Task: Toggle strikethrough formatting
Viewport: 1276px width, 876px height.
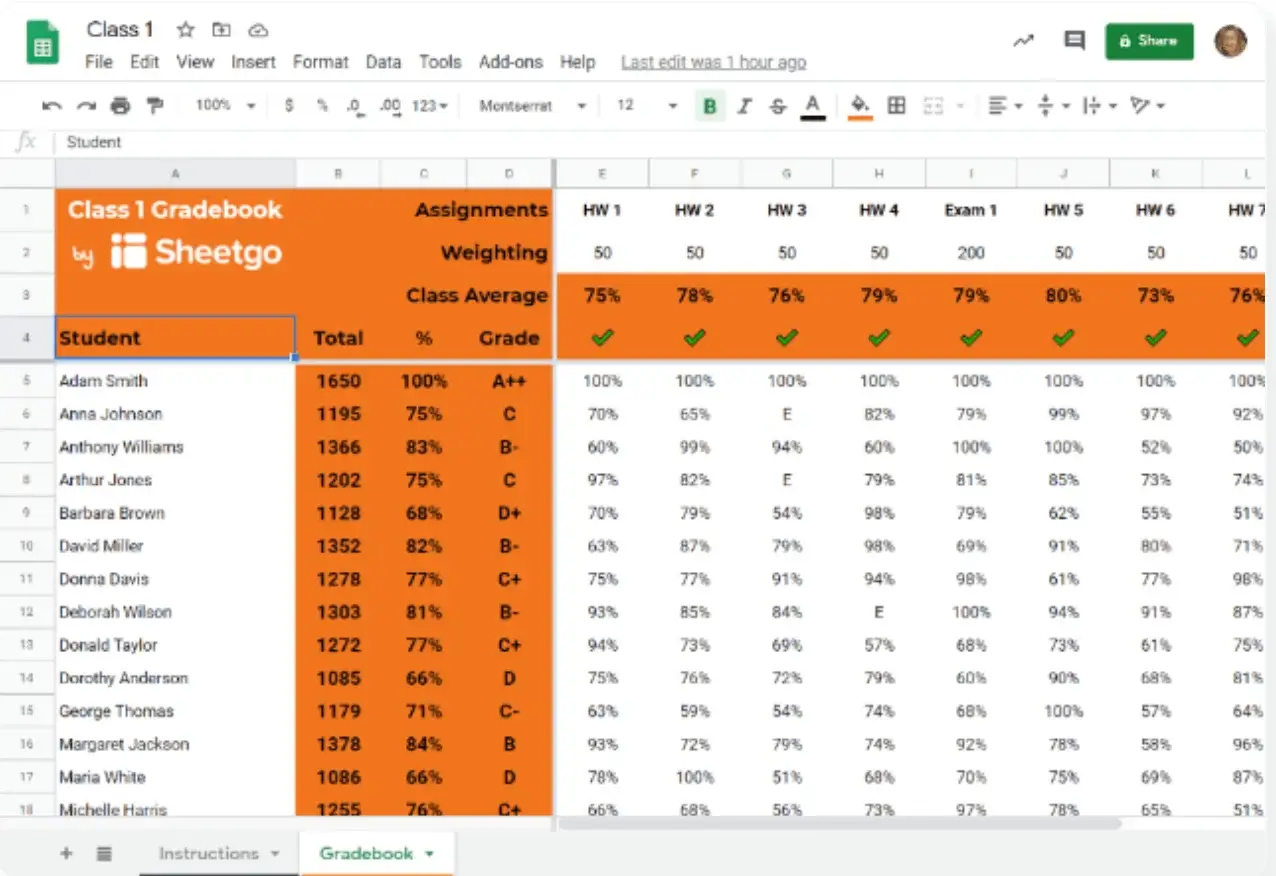Action: tap(778, 105)
